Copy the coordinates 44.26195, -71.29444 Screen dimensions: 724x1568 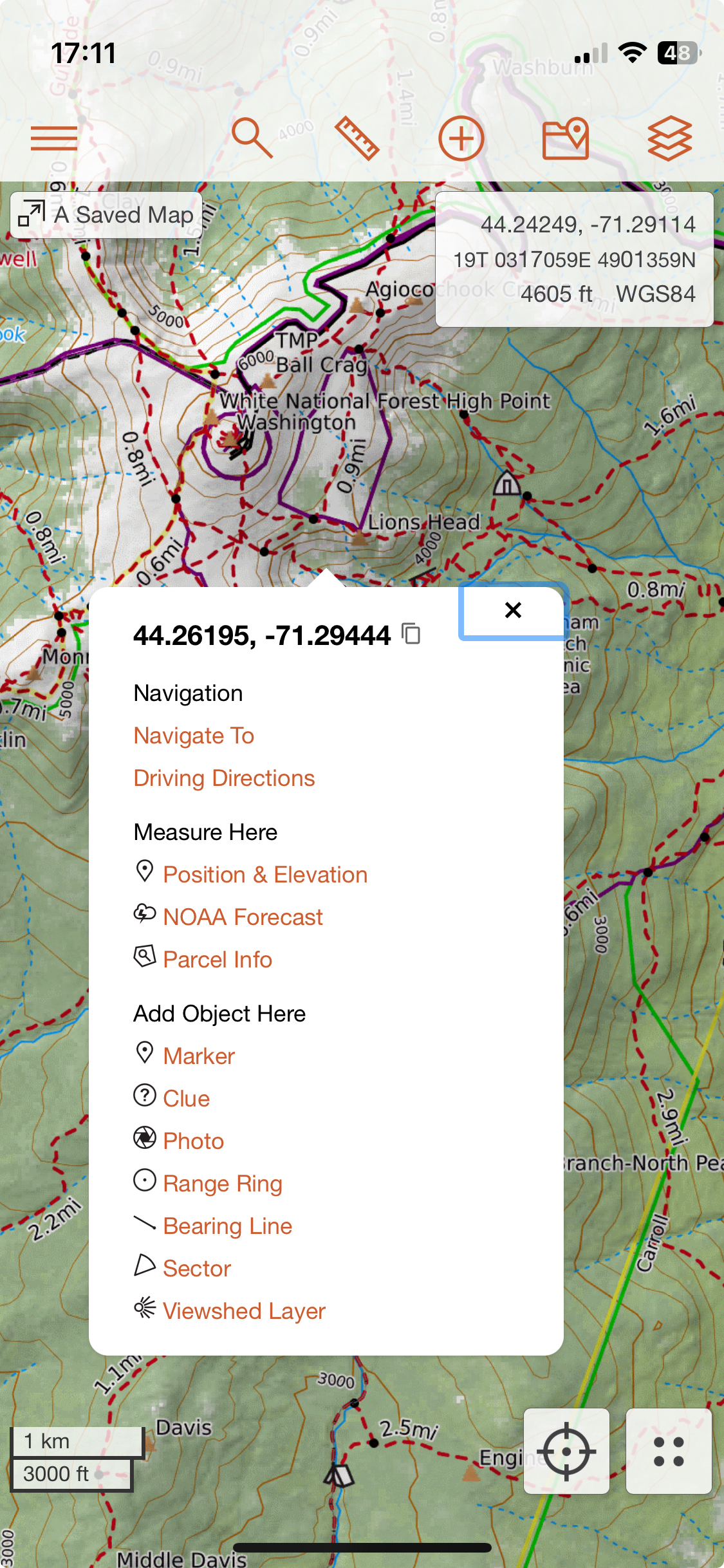pyautogui.click(x=411, y=634)
